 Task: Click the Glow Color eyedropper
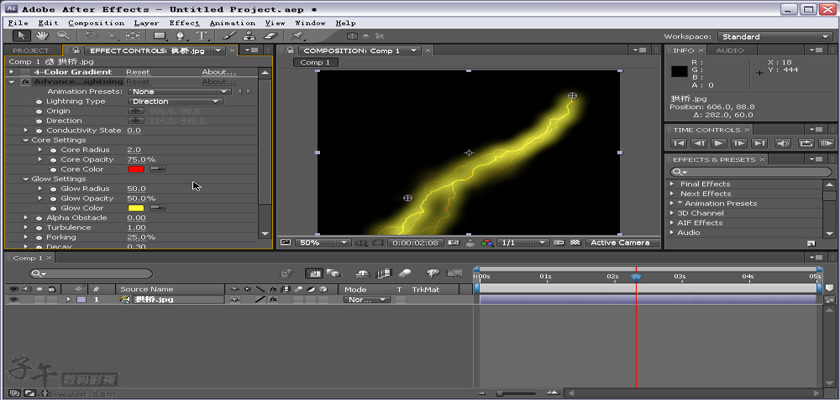coord(158,208)
